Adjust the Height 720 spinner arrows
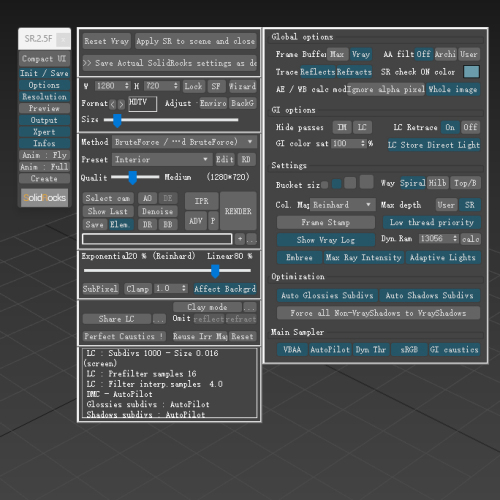Image resolution: width=500 pixels, height=500 pixels. coord(176,86)
